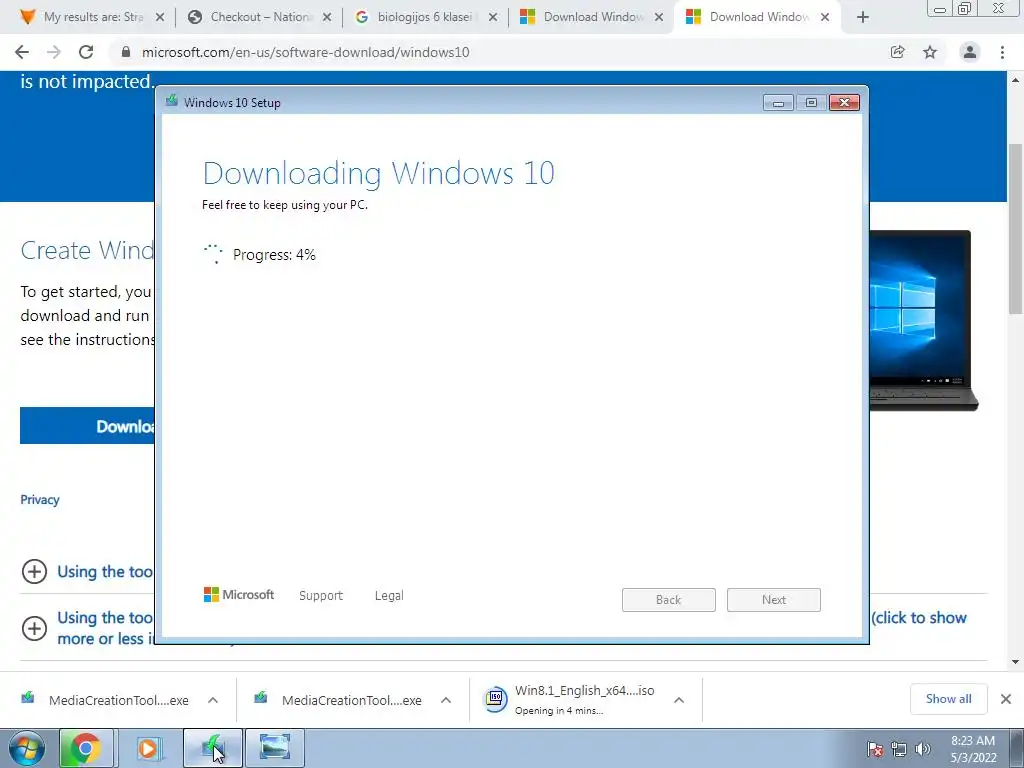Open the Windows Start menu orb

26,748
